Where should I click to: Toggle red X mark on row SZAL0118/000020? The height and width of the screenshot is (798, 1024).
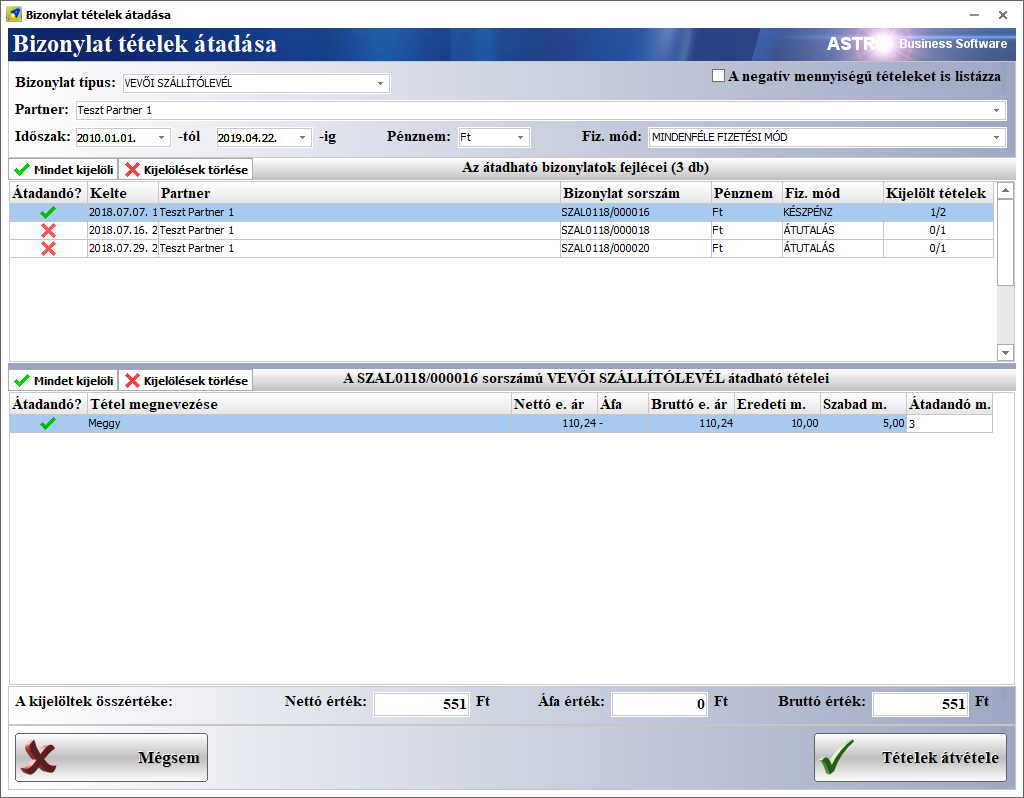pos(48,248)
